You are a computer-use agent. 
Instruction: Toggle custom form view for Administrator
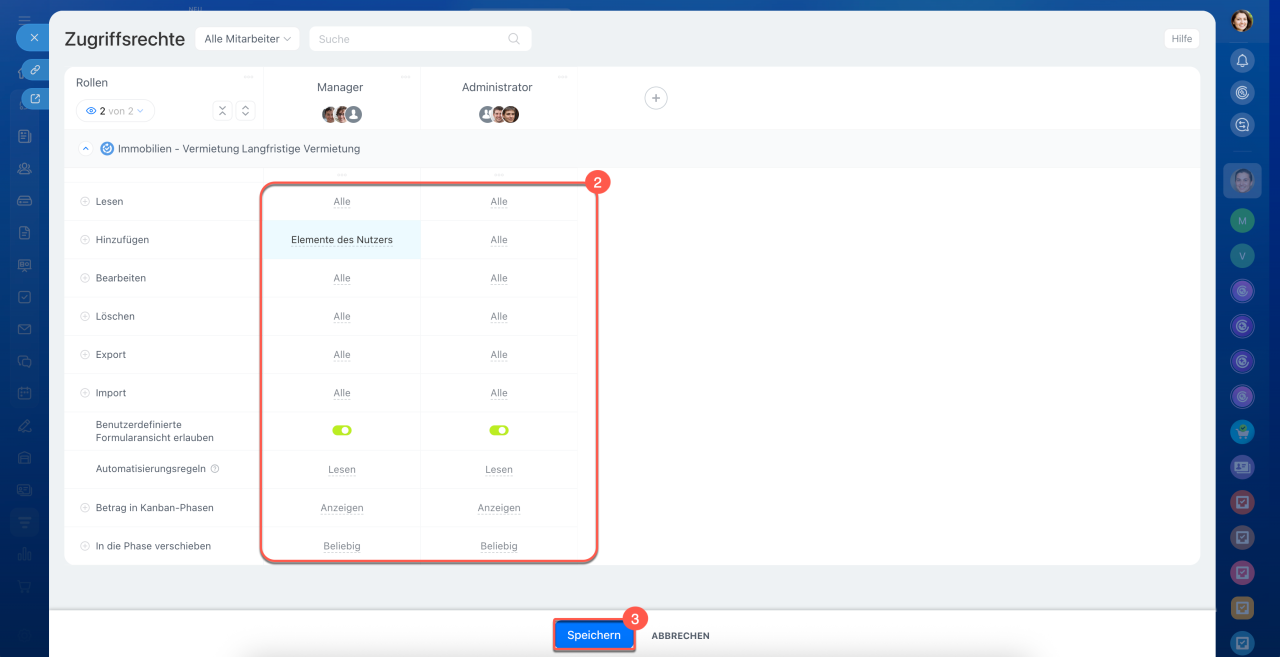point(499,430)
